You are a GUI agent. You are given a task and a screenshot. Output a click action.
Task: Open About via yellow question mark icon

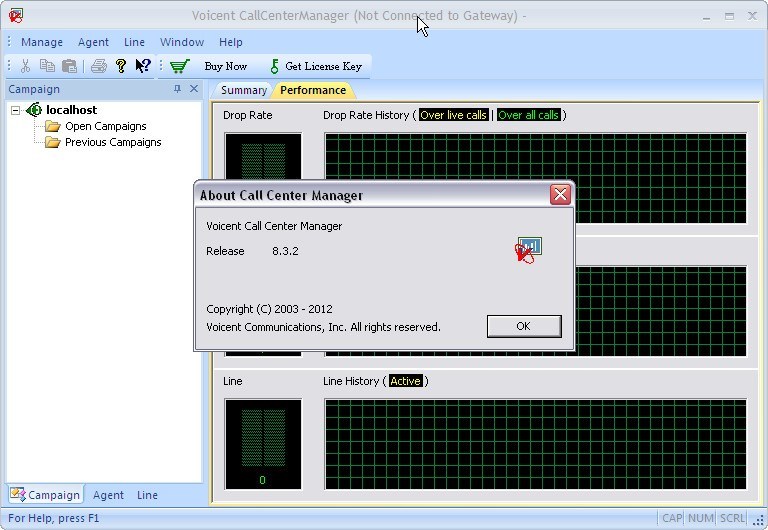(120, 66)
